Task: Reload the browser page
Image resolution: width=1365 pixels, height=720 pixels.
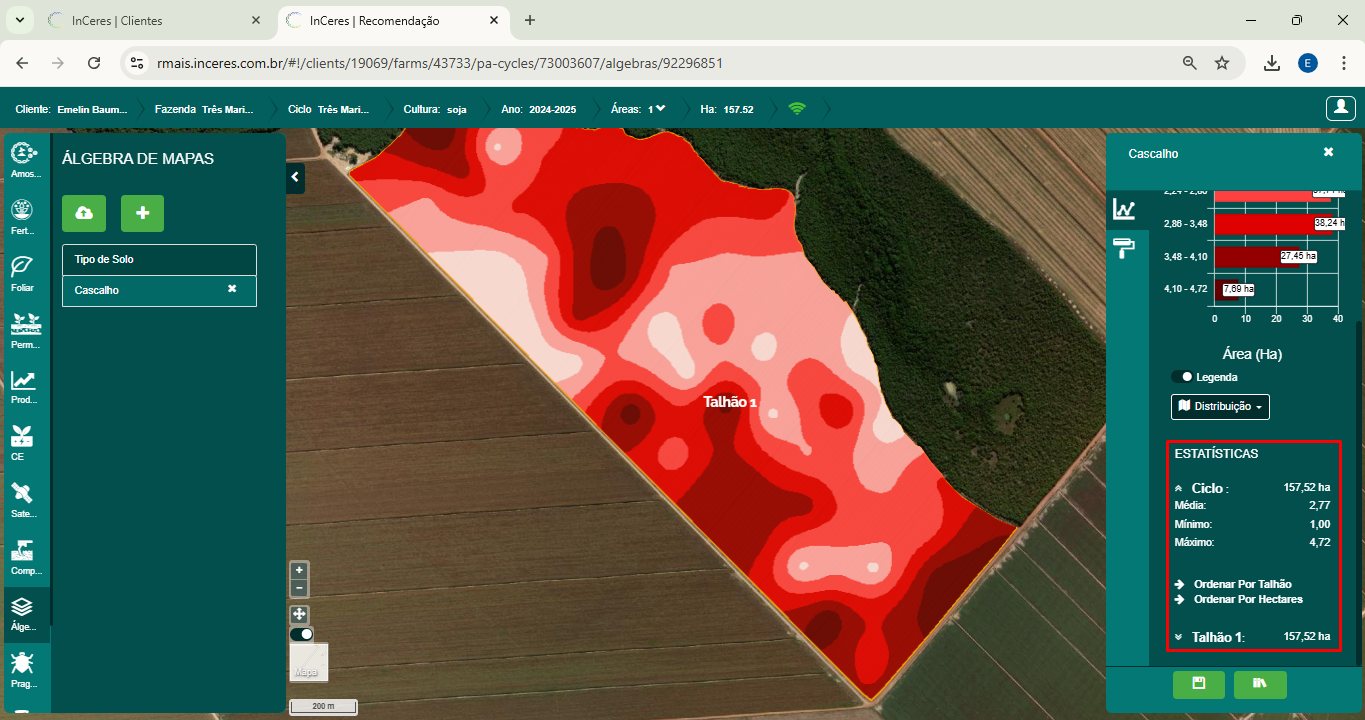Action: coord(94,63)
